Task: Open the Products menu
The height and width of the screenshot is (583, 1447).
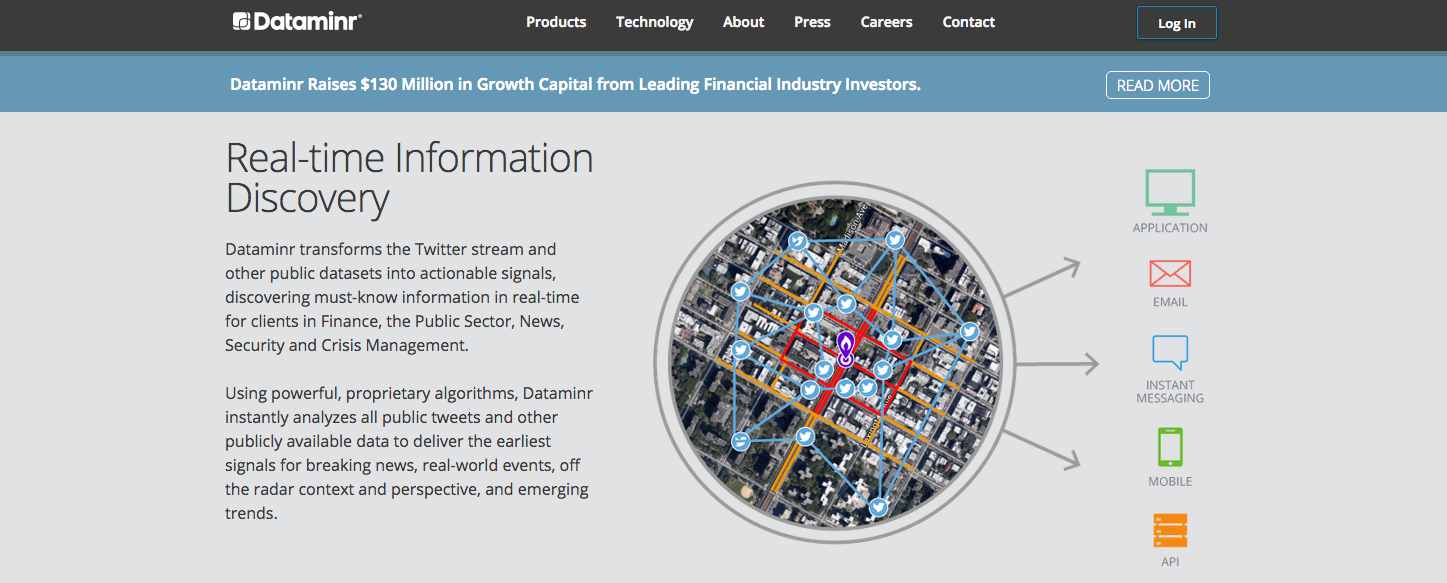Action: pyautogui.click(x=556, y=22)
